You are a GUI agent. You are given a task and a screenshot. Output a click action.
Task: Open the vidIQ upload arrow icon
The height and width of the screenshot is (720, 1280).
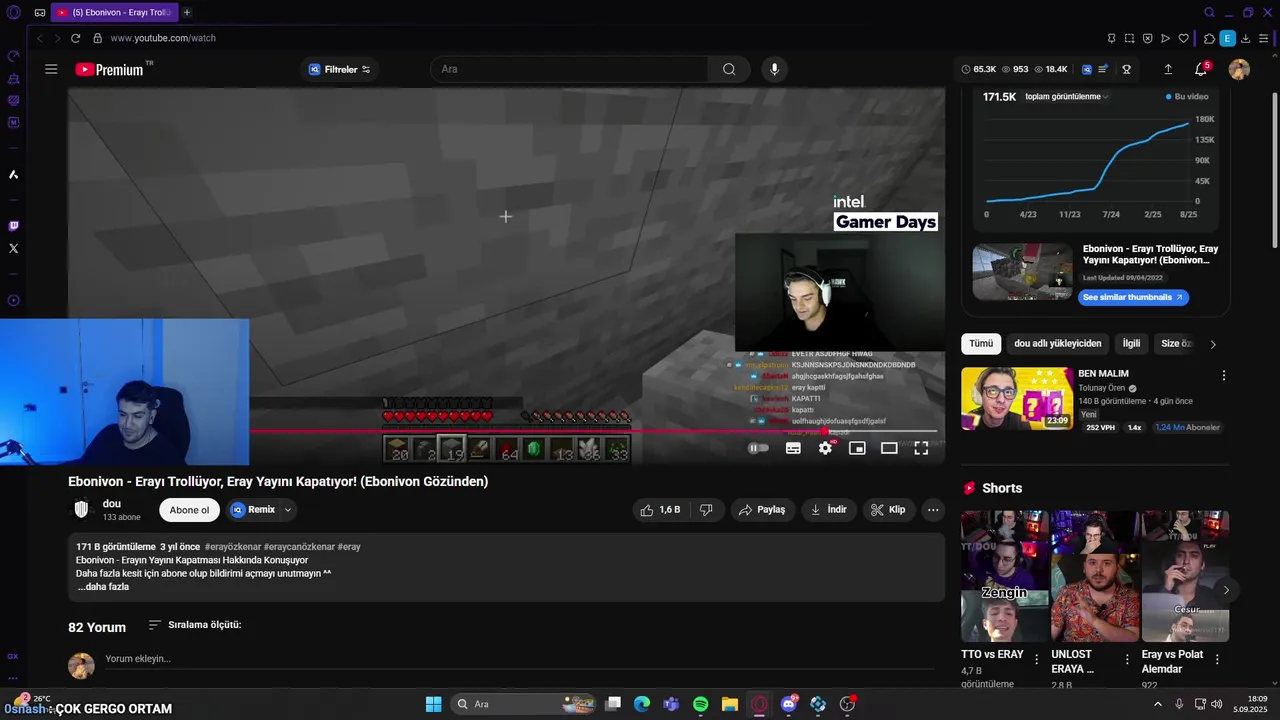click(1168, 69)
